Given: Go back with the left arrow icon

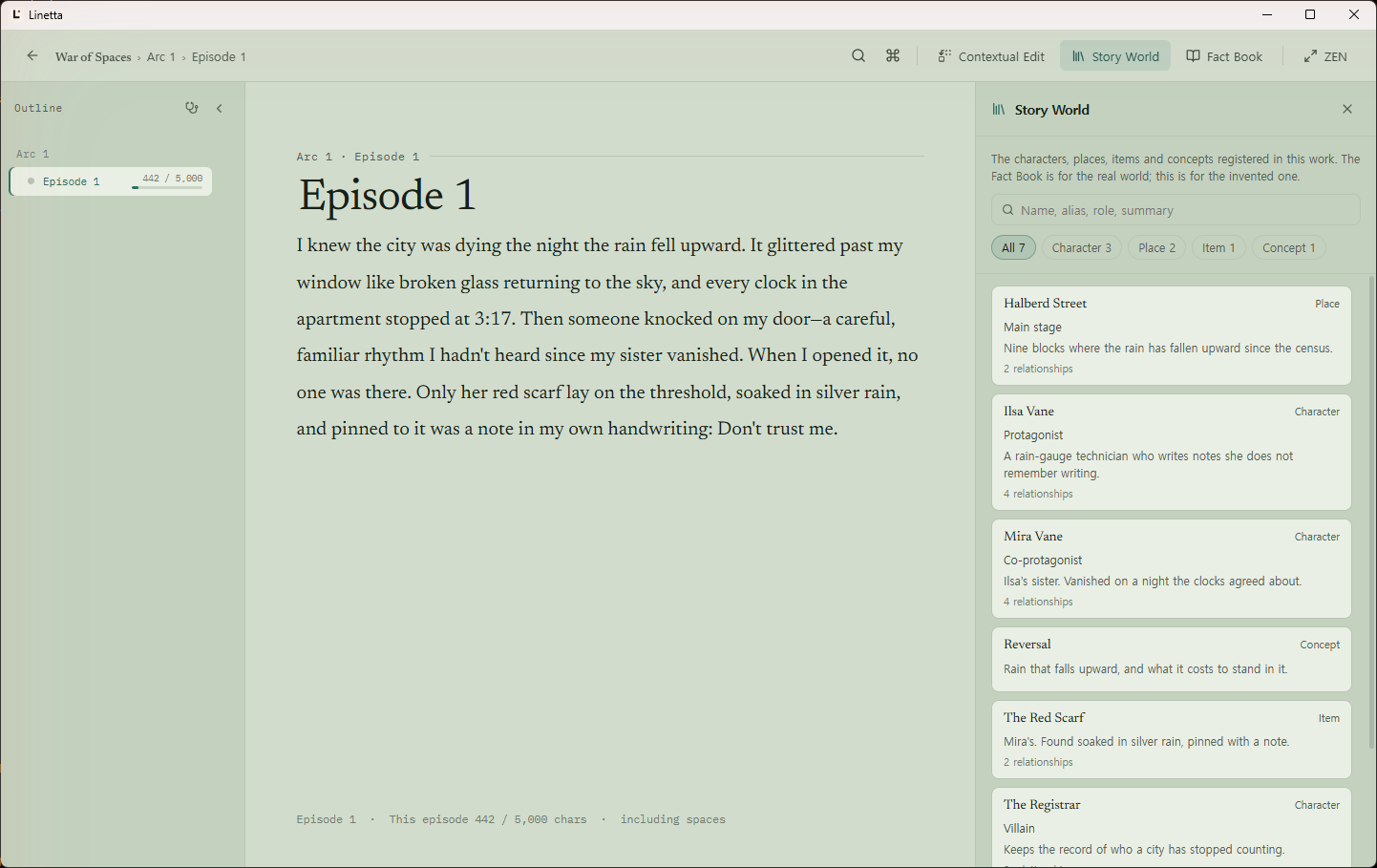Looking at the screenshot, I should coord(32,56).
